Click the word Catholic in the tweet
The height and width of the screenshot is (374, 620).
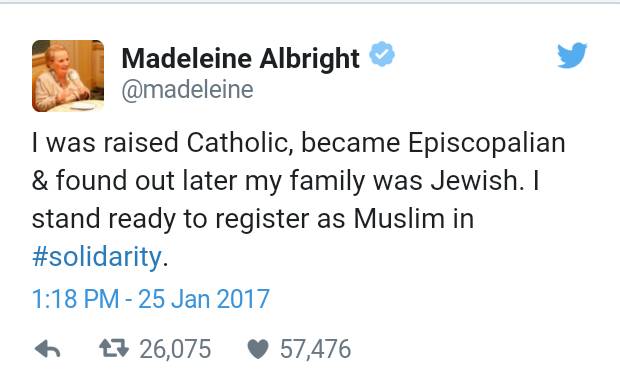237,142
